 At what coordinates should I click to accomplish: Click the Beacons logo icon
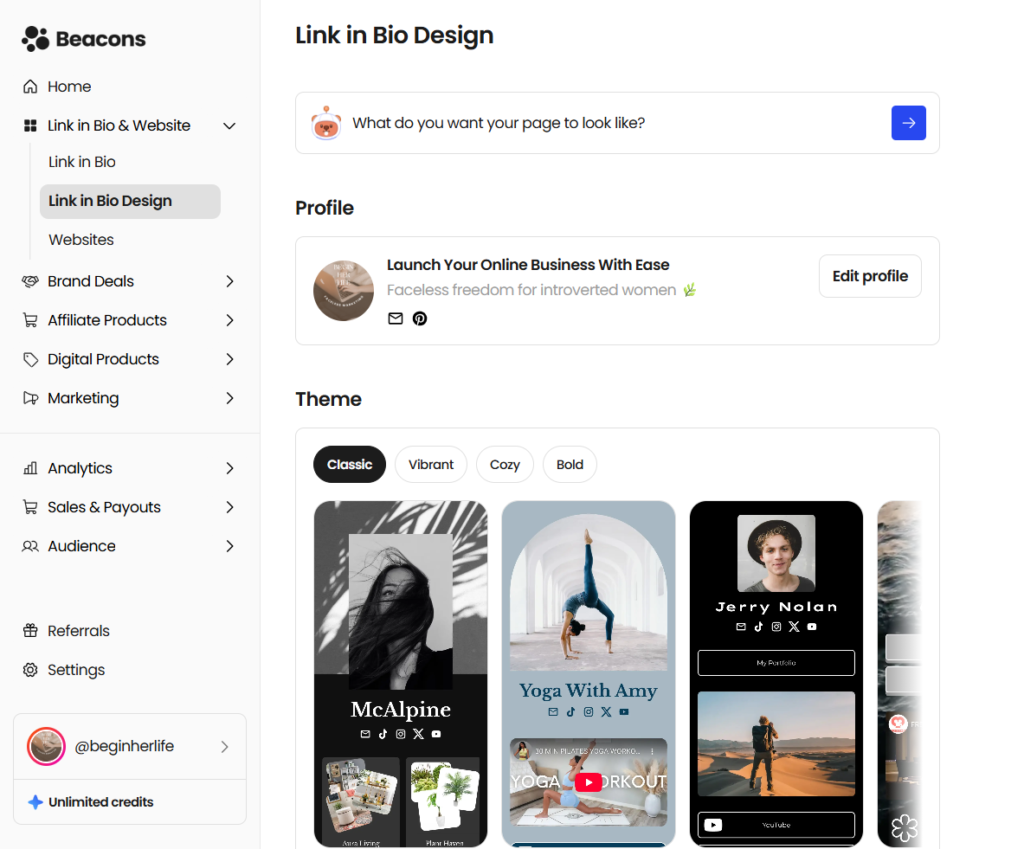[x=35, y=39]
